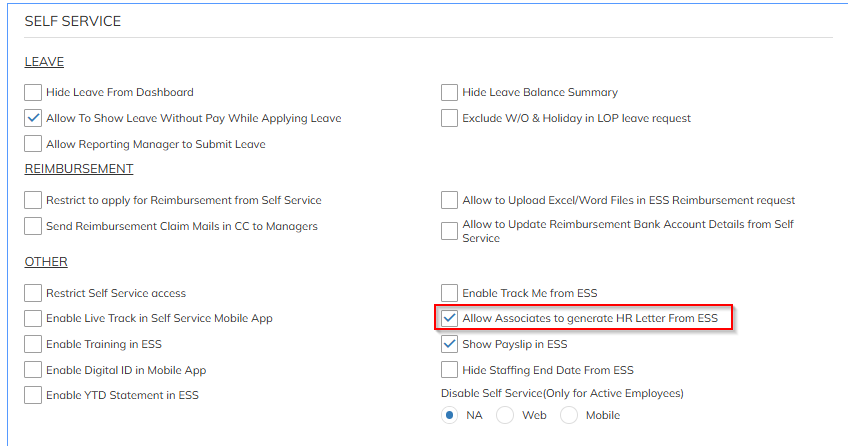Check Restrict to apply for Reimbursement

pos(33,200)
